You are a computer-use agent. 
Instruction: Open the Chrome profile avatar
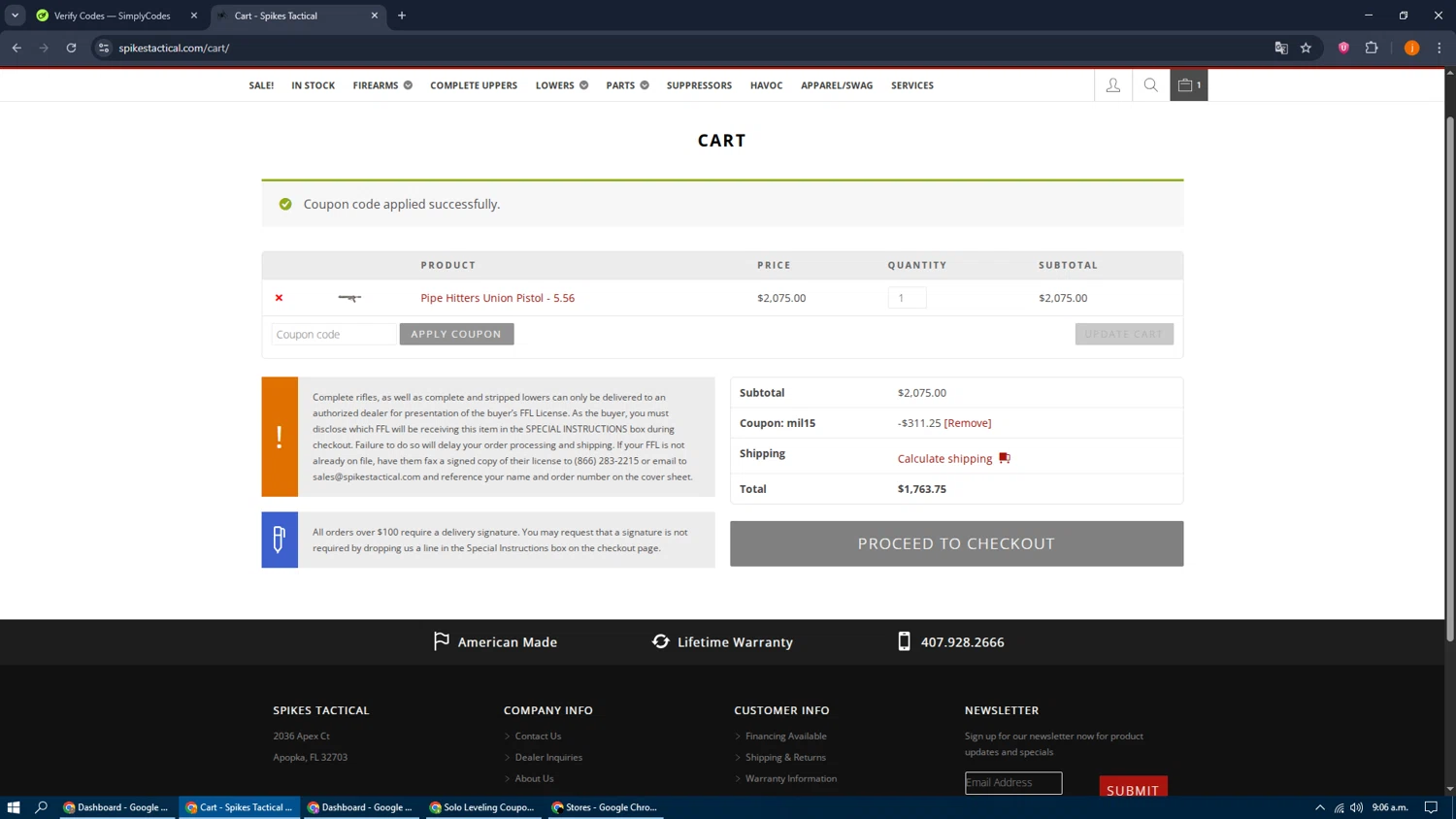tap(1411, 48)
